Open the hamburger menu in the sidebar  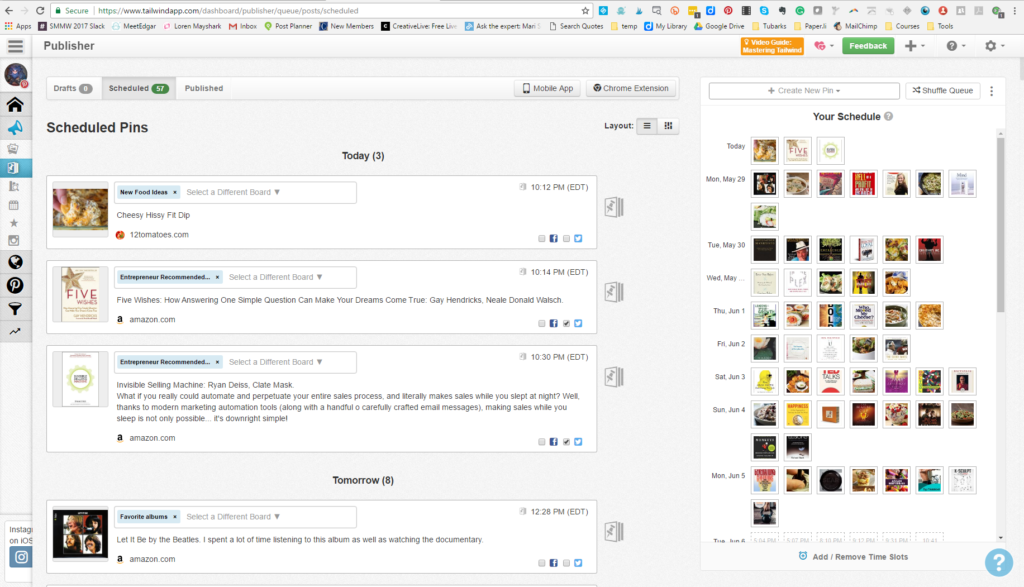[15, 46]
